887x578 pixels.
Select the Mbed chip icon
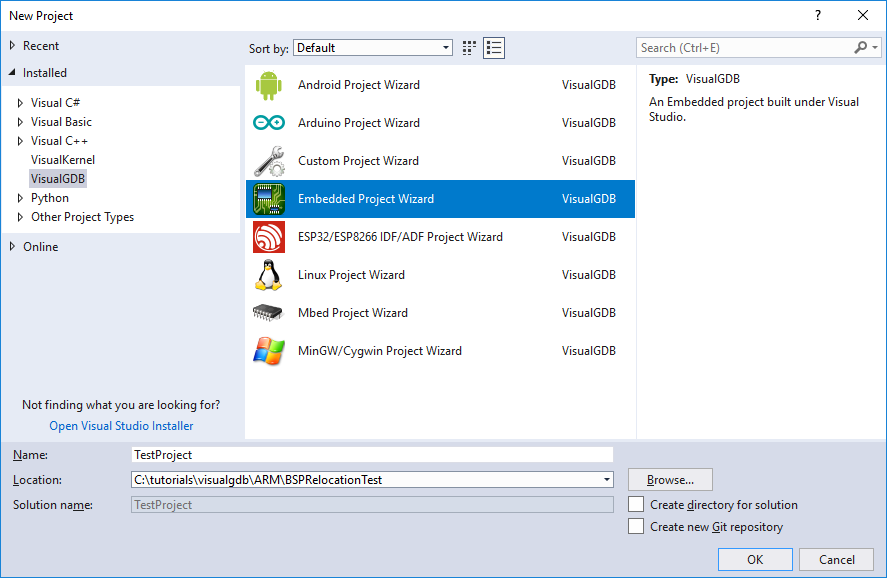click(268, 313)
